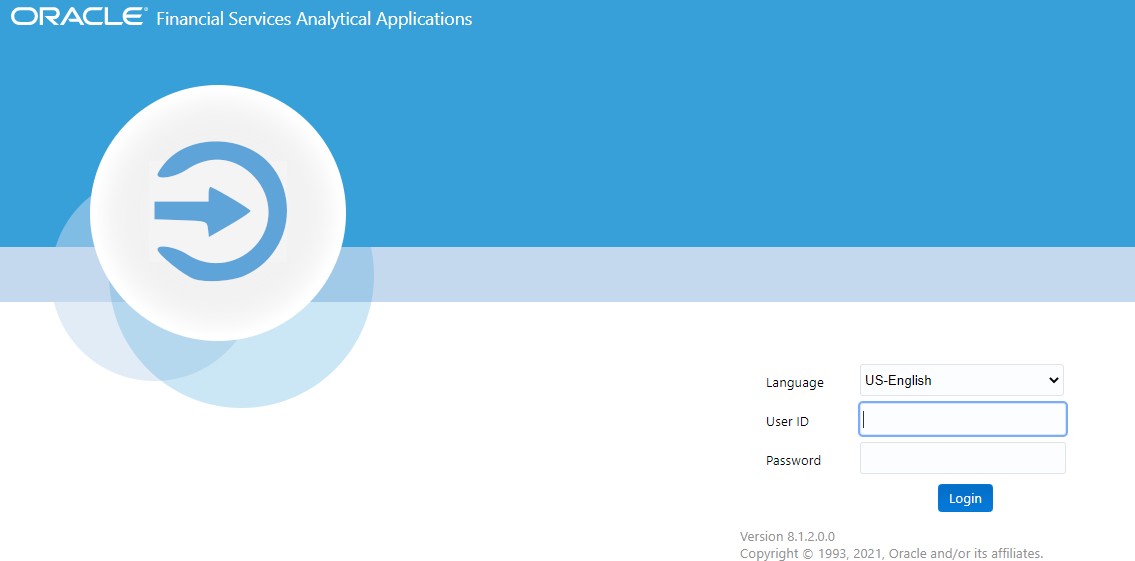Open the Language dropdown showing US-English

coord(961,380)
